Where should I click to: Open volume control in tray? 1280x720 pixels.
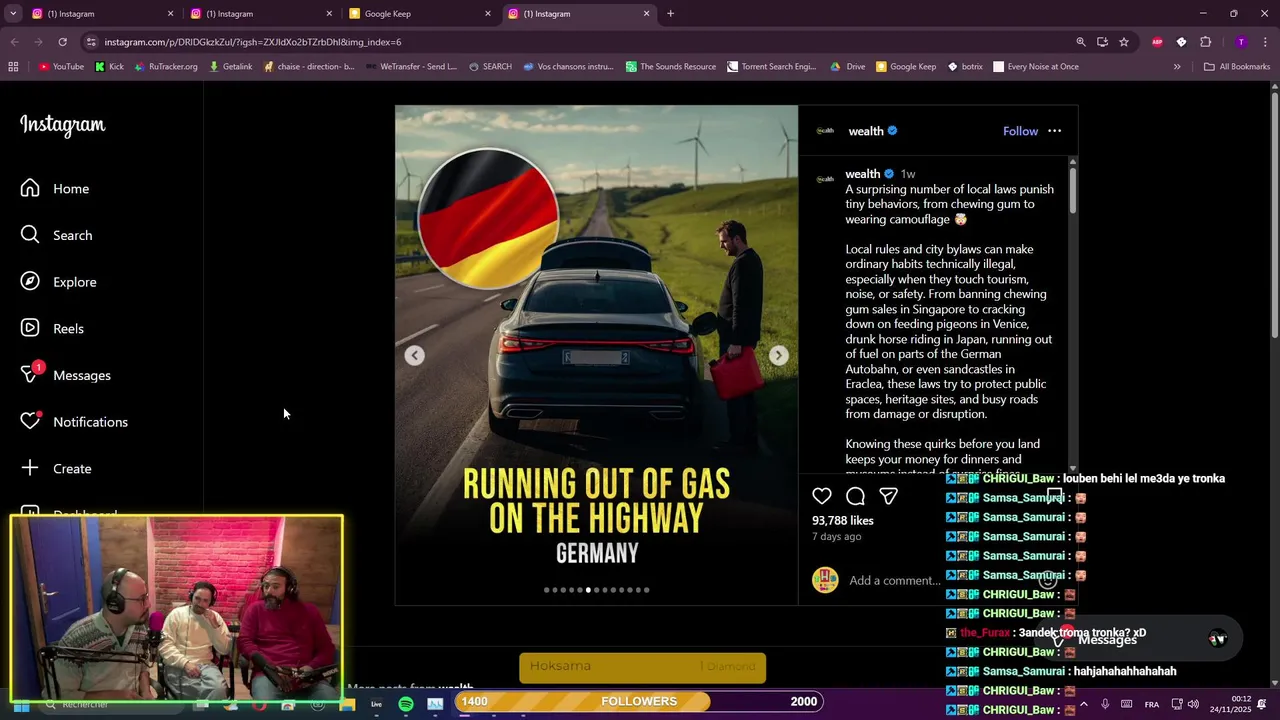pyautogui.click(x=1193, y=704)
